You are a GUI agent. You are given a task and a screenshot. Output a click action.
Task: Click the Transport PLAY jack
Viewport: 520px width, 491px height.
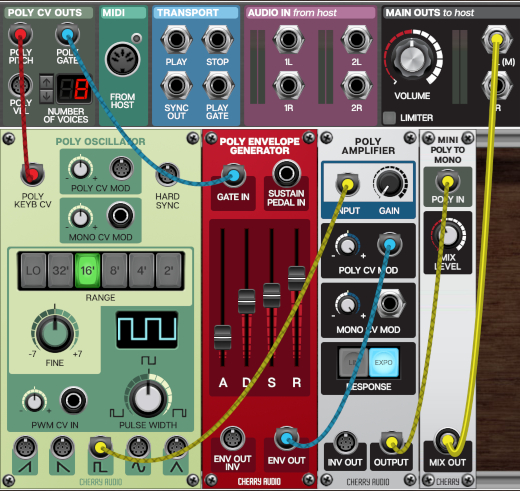(176, 39)
